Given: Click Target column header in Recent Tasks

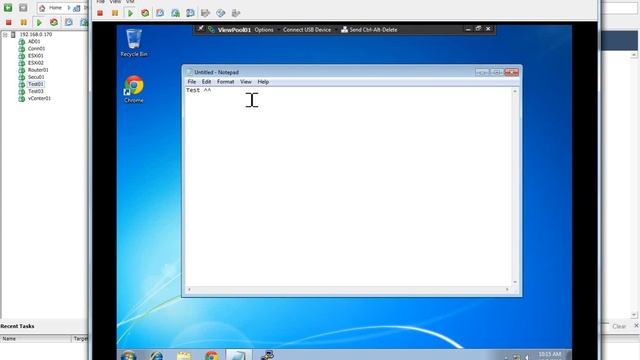Looking at the screenshot, I should point(80,339).
